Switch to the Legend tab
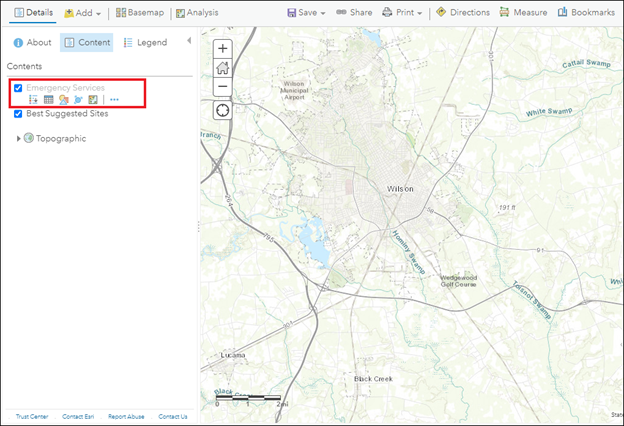 pos(145,43)
